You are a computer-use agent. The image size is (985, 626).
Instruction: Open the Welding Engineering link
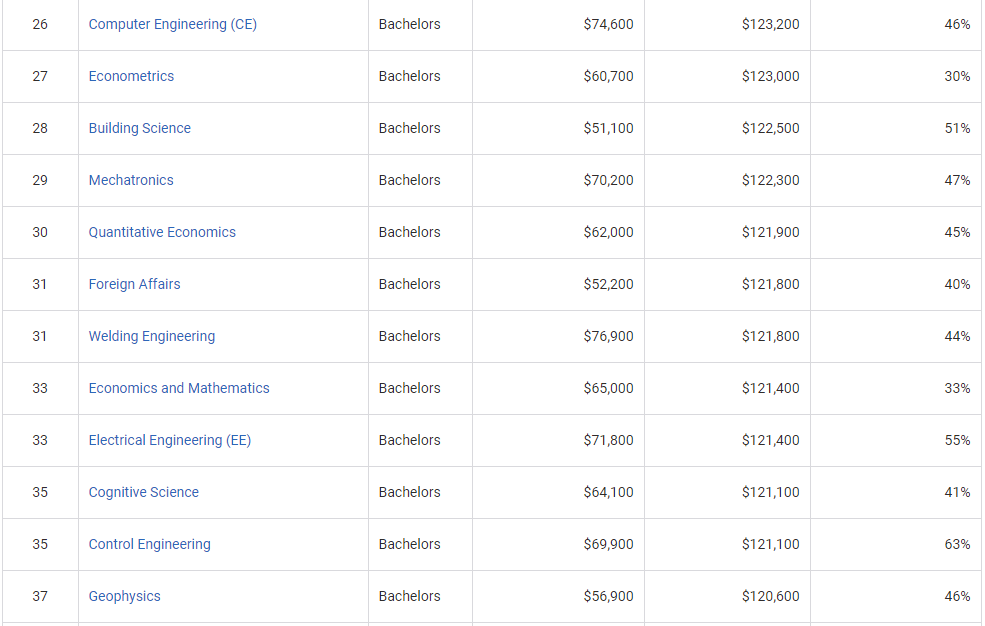[x=151, y=336]
